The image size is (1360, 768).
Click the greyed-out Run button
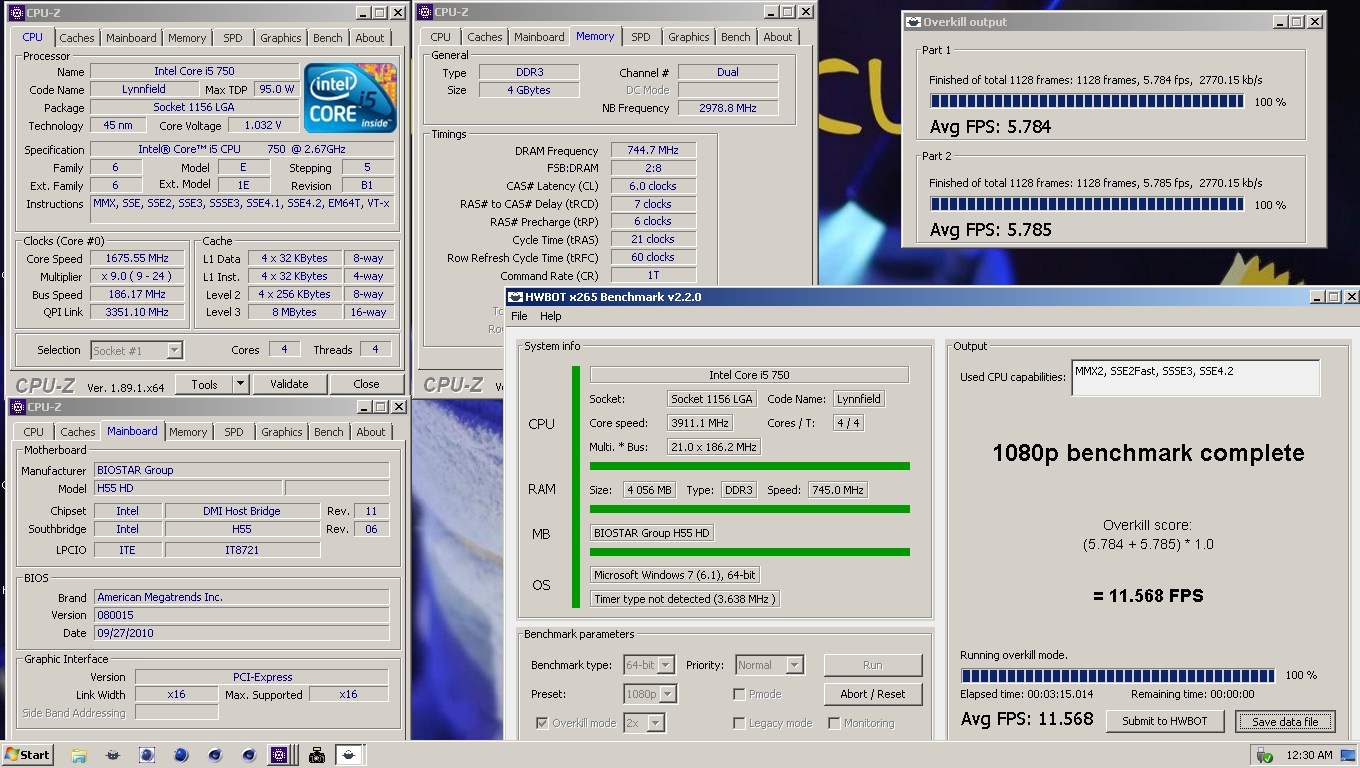coord(873,665)
